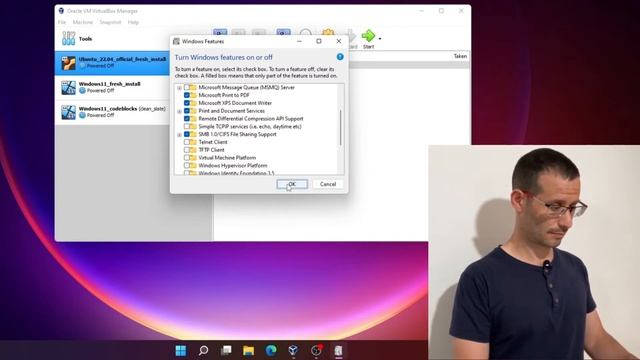Click the Telnet Client folder icon
The image size is (640, 360).
(x=193, y=142)
